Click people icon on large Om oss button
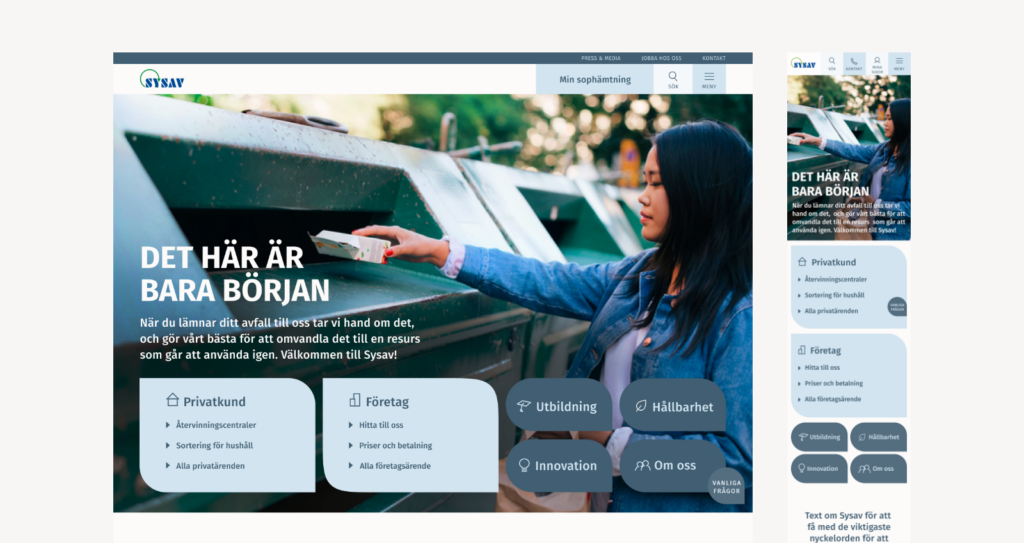The width and height of the screenshot is (1024, 543). click(643, 465)
